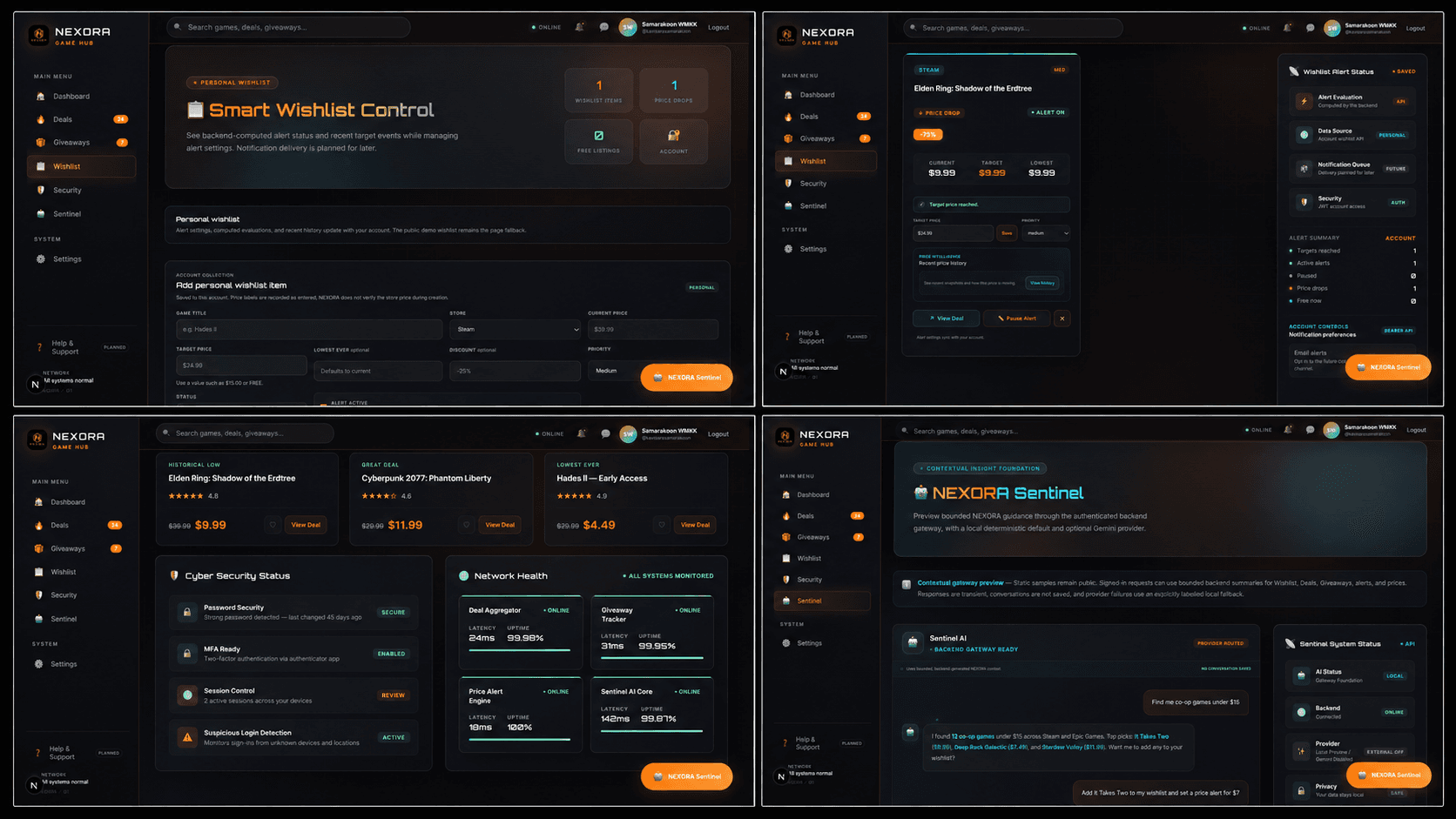
Task: Favorite Cyberpunk 2077 deal with heart icon
Action: tap(467, 525)
